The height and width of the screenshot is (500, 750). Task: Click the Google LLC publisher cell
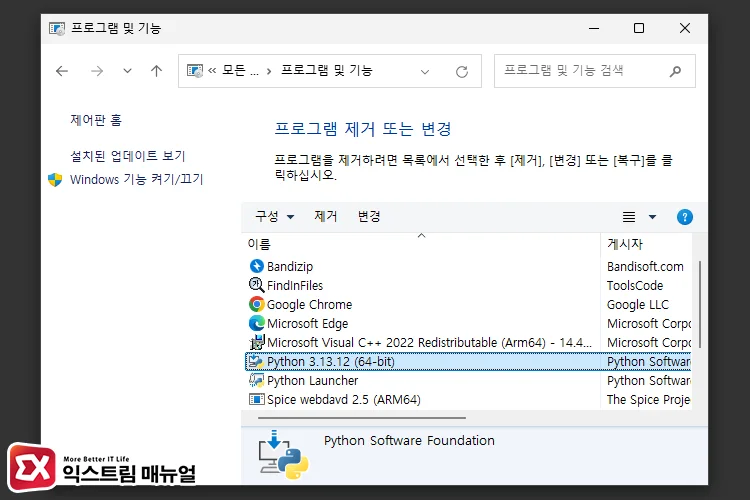point(638,305)
